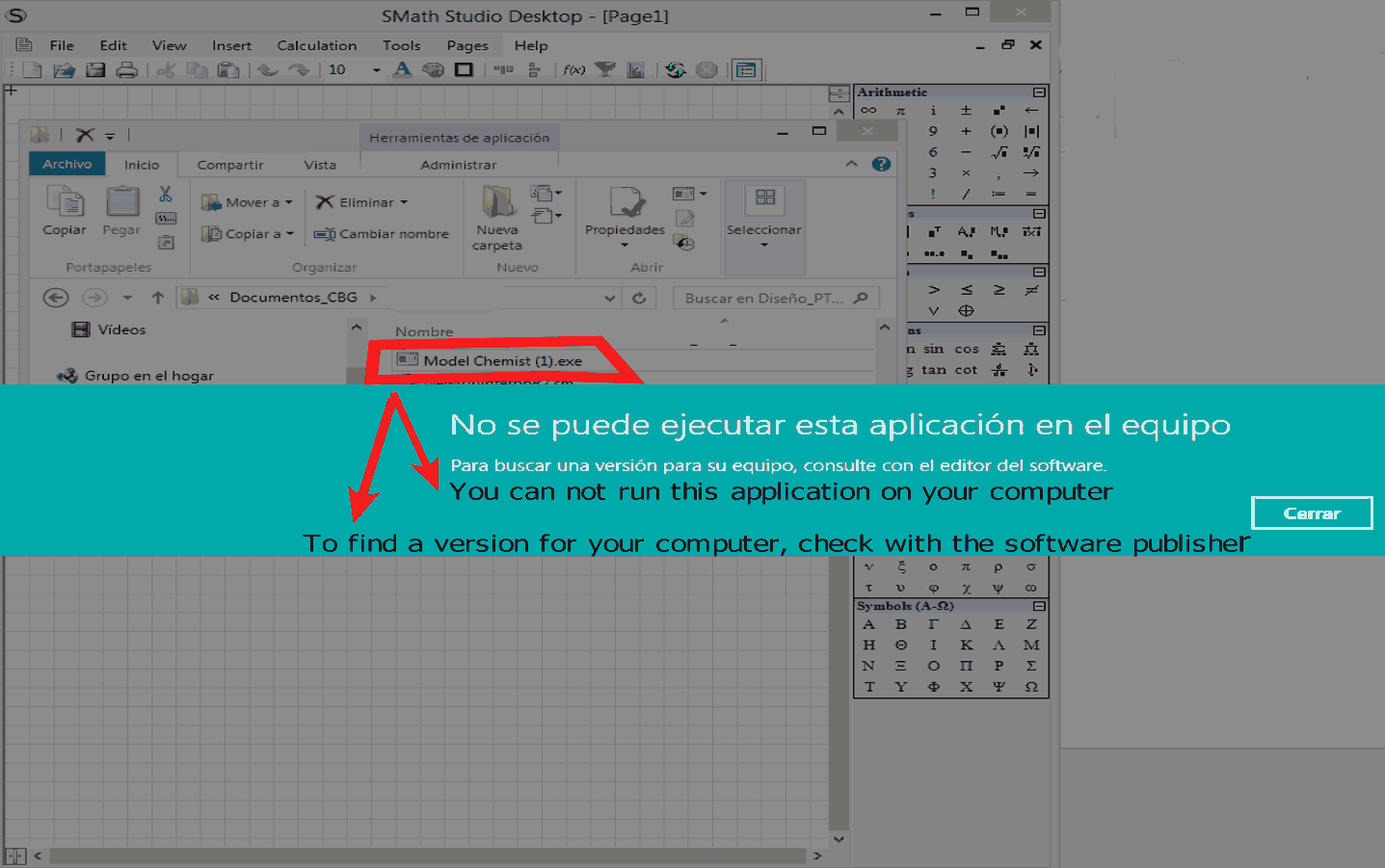The height and width of the screenshot is (868, 1385).
Task: Open the Calculation menu
Action: click(x=316, y=44)
